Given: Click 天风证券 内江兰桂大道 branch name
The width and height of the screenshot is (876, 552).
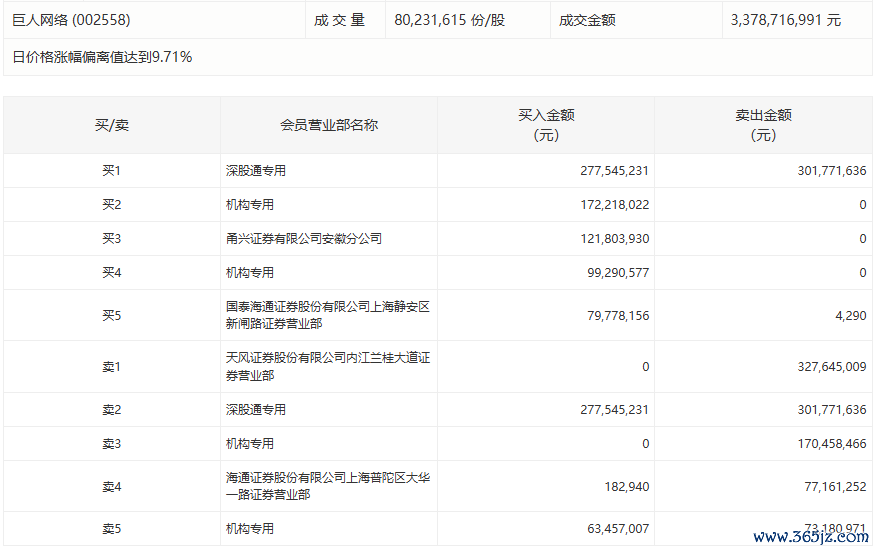Looking at the screenshot, I should (327, 366).
